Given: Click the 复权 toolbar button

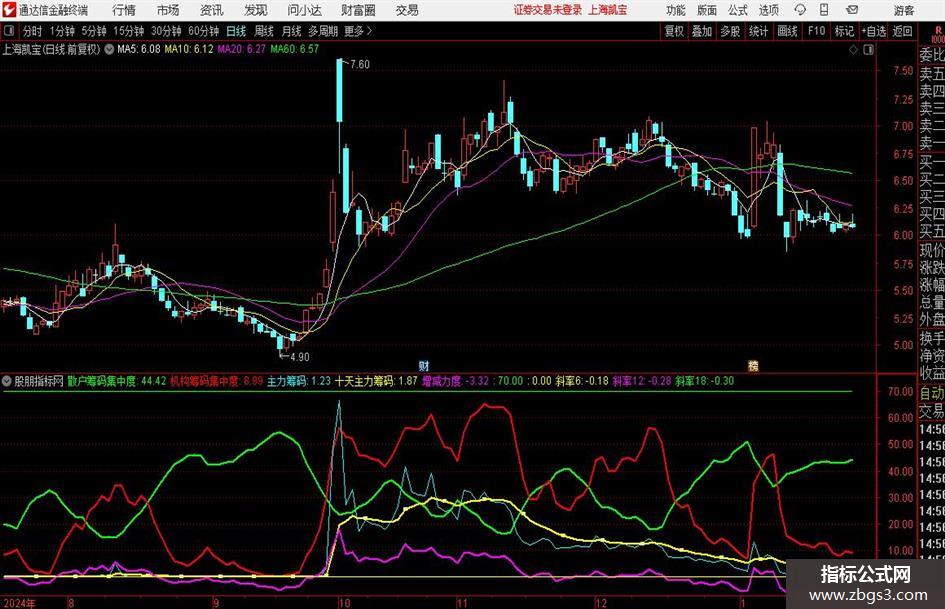Looking at the screenshot, I should (x=674, y=31).
